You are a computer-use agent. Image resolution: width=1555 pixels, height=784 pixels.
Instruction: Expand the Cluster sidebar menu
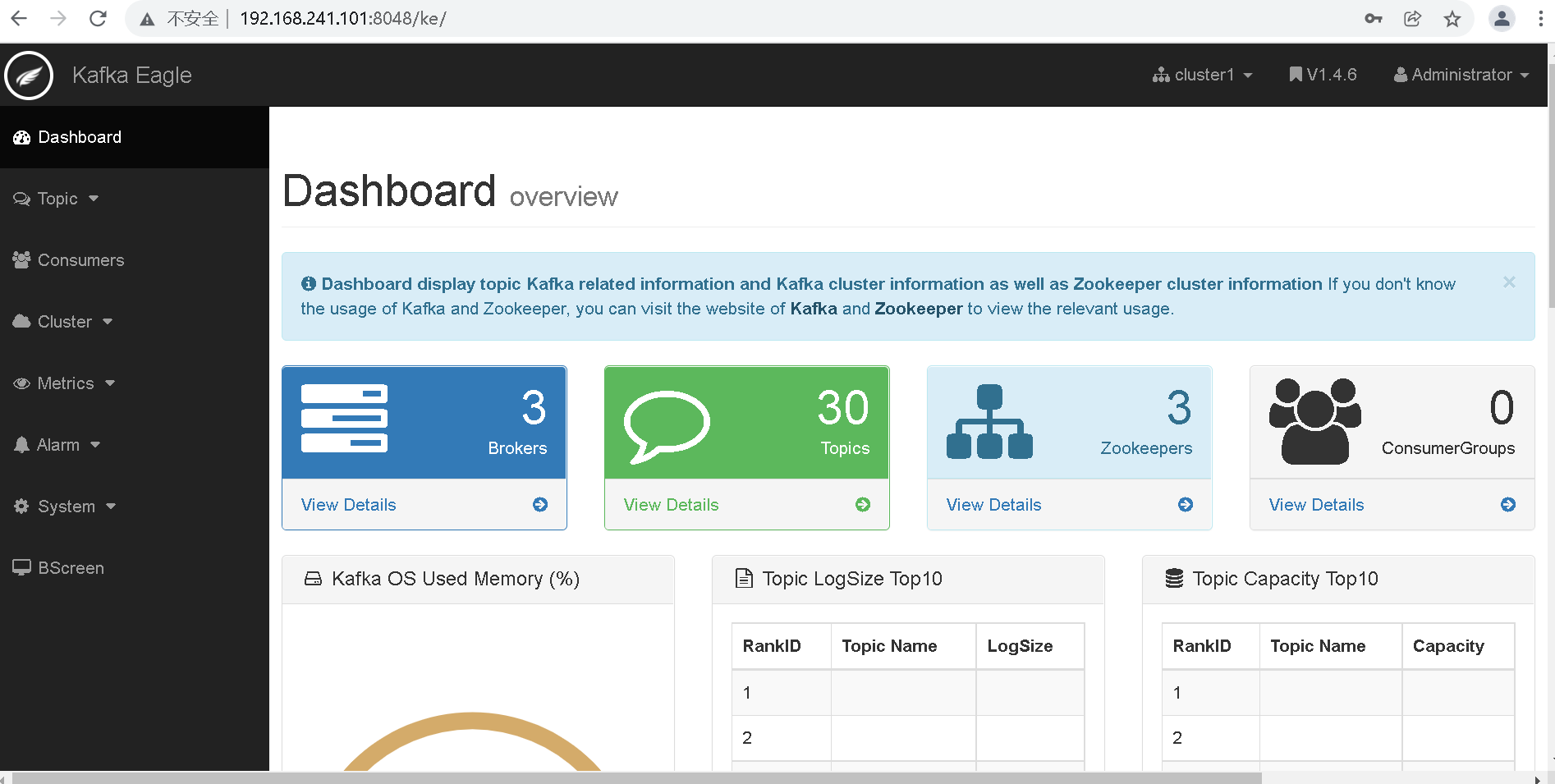tap(135, 322)
